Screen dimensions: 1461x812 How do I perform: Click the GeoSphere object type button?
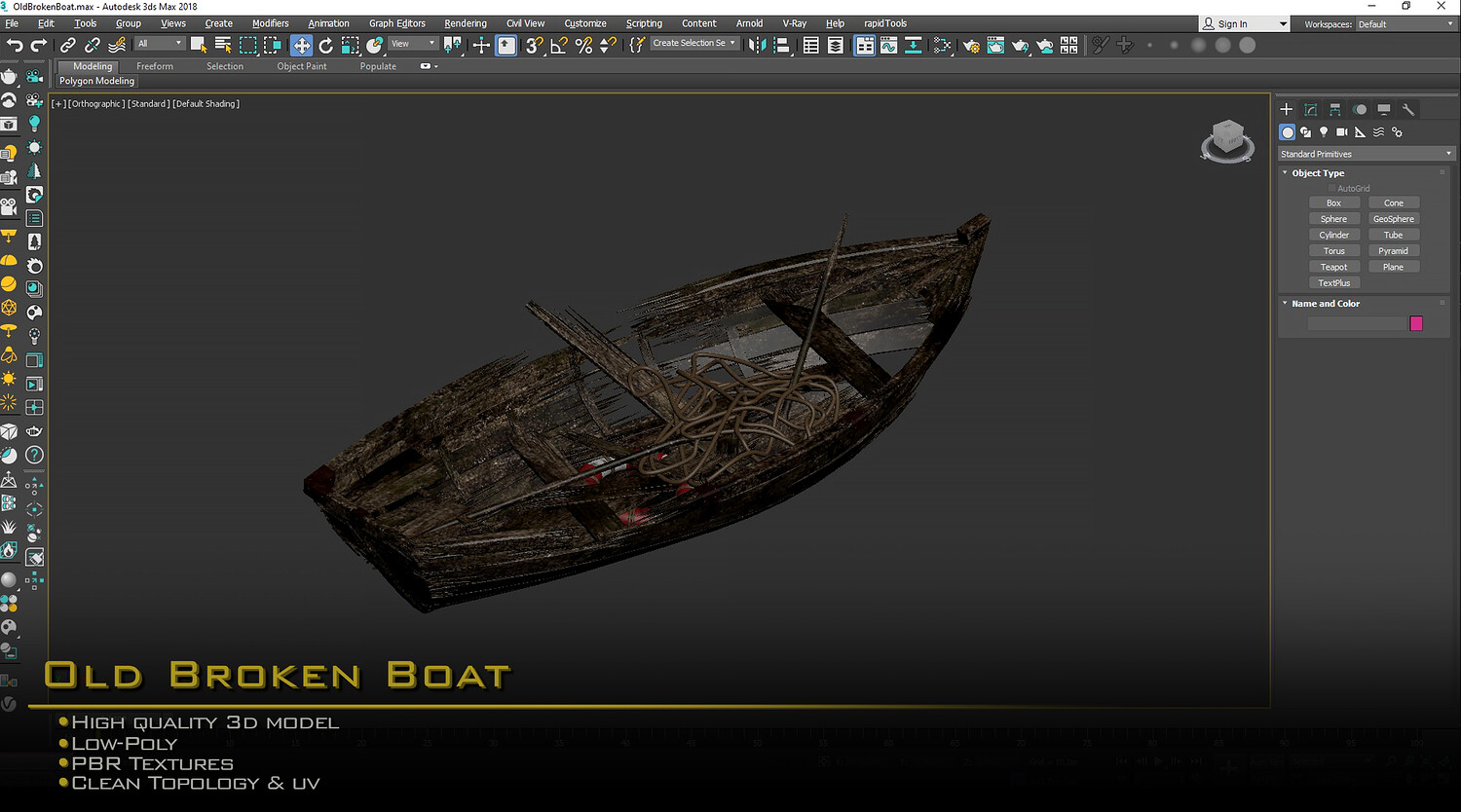tap(1394, 219)
